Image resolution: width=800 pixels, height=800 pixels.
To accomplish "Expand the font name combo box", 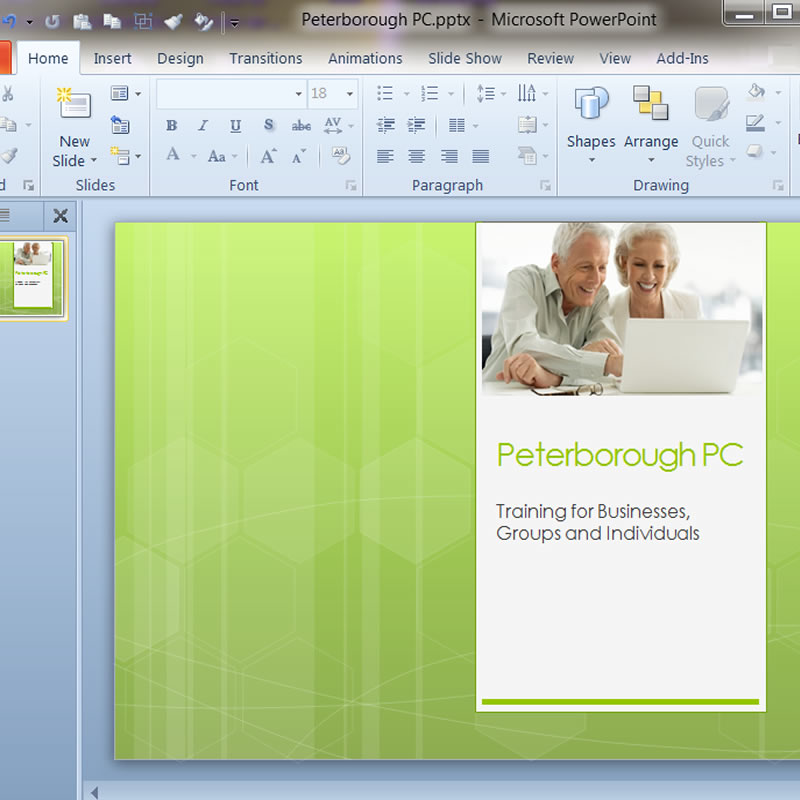I will click(298, 94).
